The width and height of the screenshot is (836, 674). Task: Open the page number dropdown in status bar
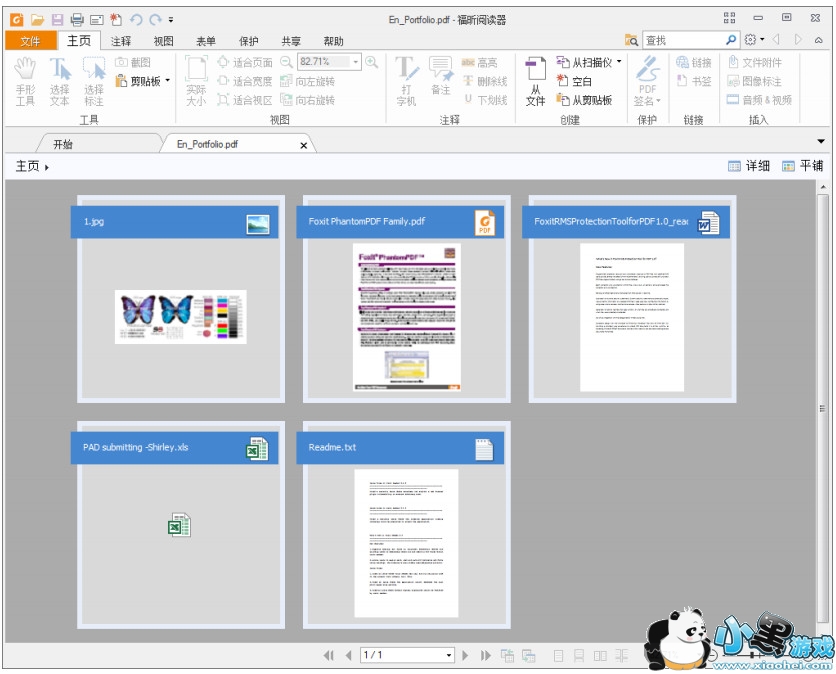(x=449, y=655)
